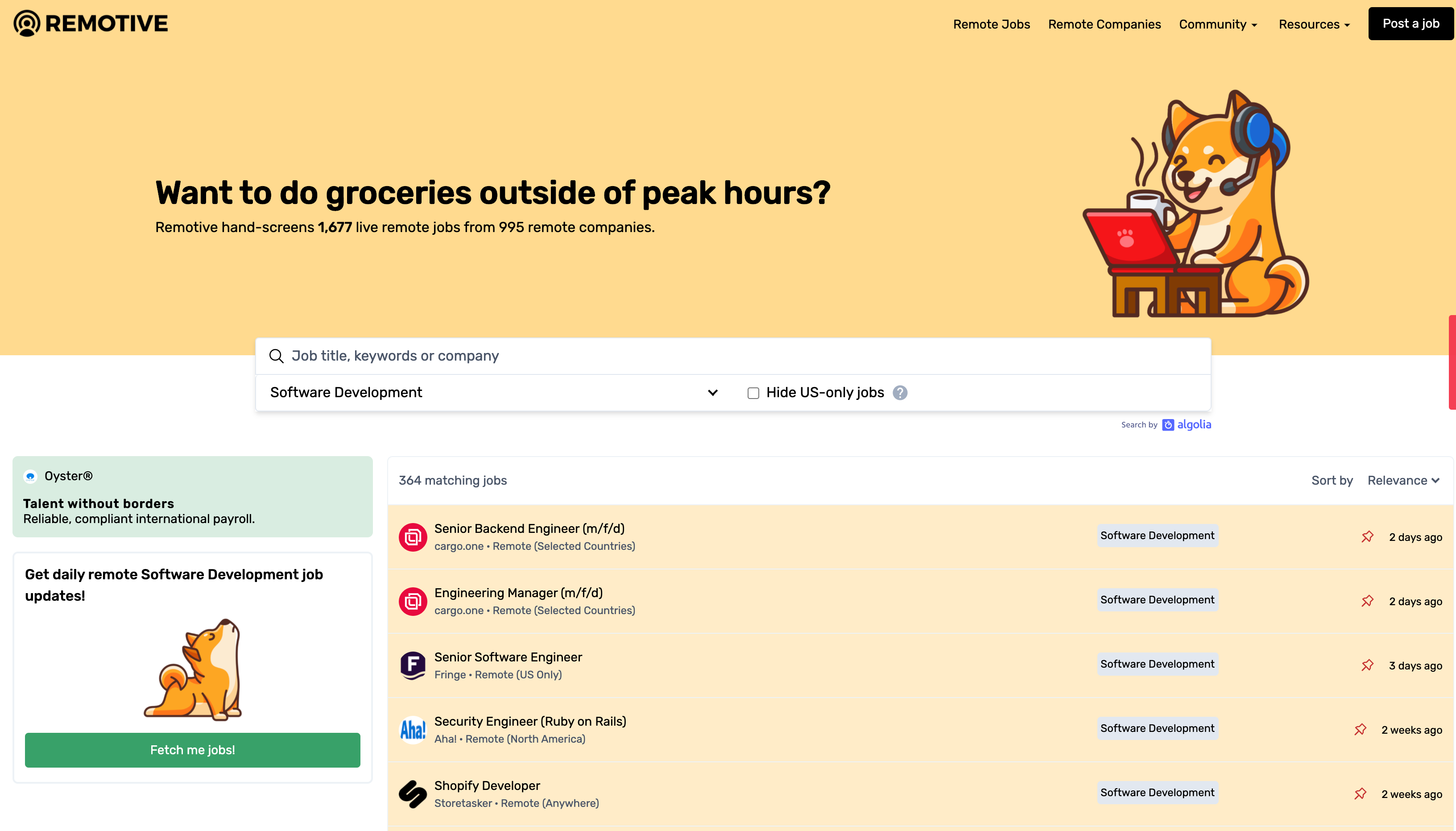This screenshot has height=831, width=1456.
Task: Enable Hide US-only jobs checkbox
Action: pos(753,393)
